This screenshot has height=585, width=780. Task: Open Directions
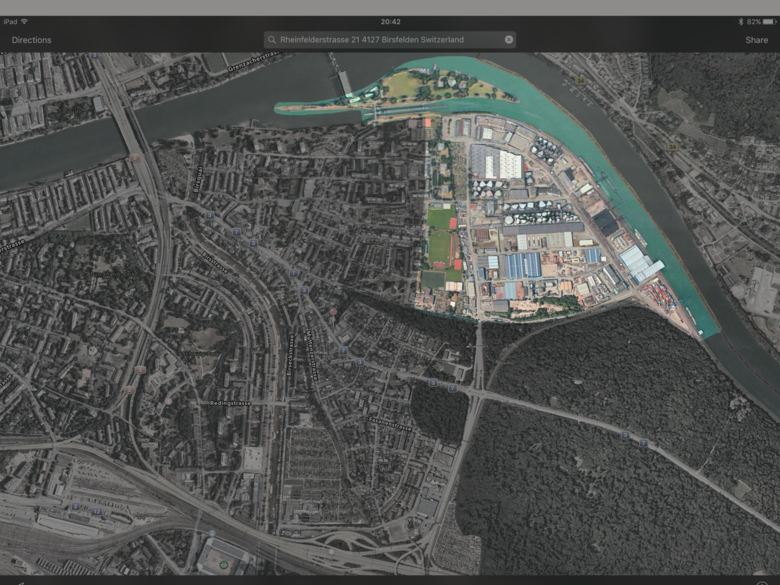(x=31, y=40)
